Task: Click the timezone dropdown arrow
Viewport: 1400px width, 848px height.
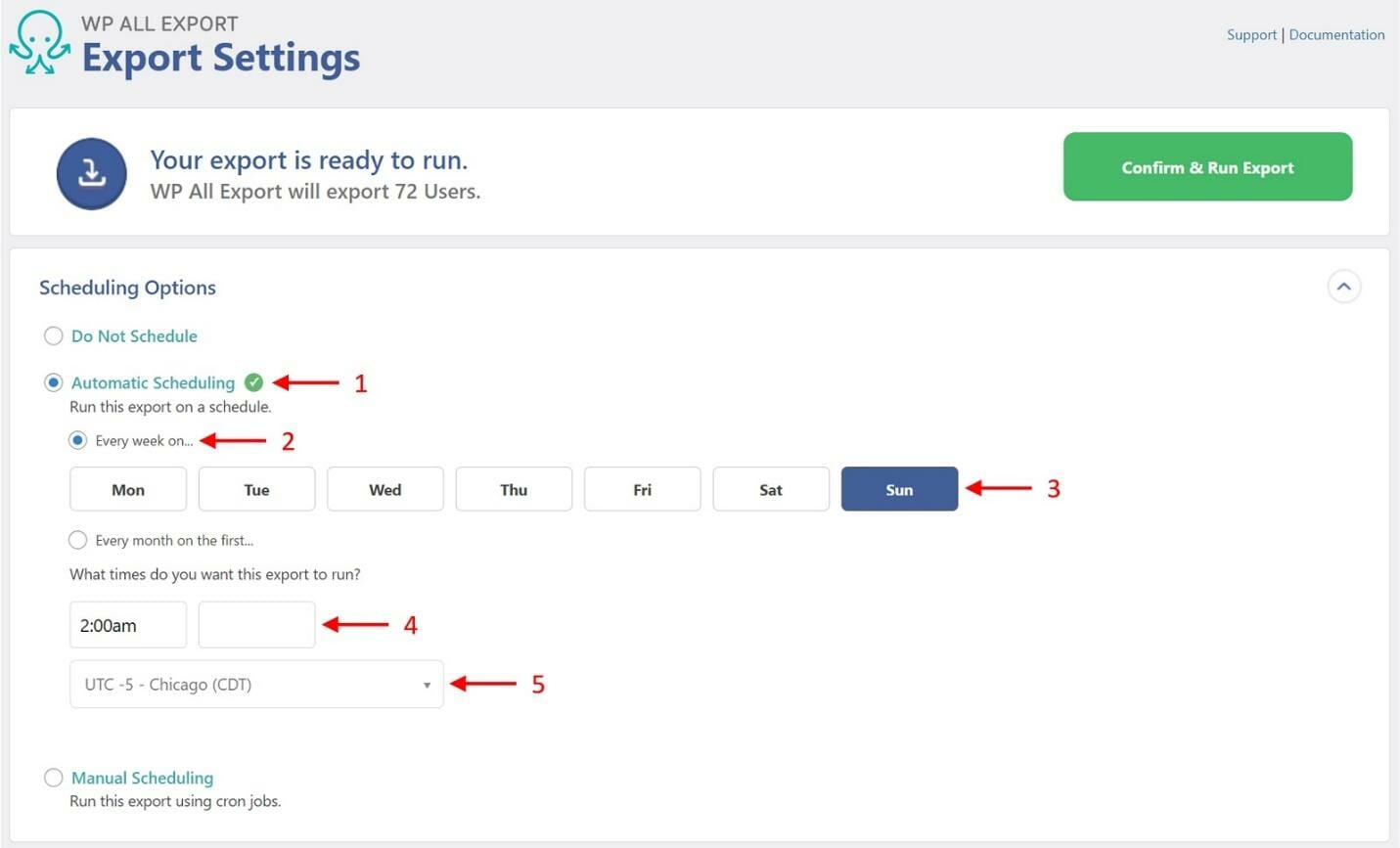Action: coord(427,685)
